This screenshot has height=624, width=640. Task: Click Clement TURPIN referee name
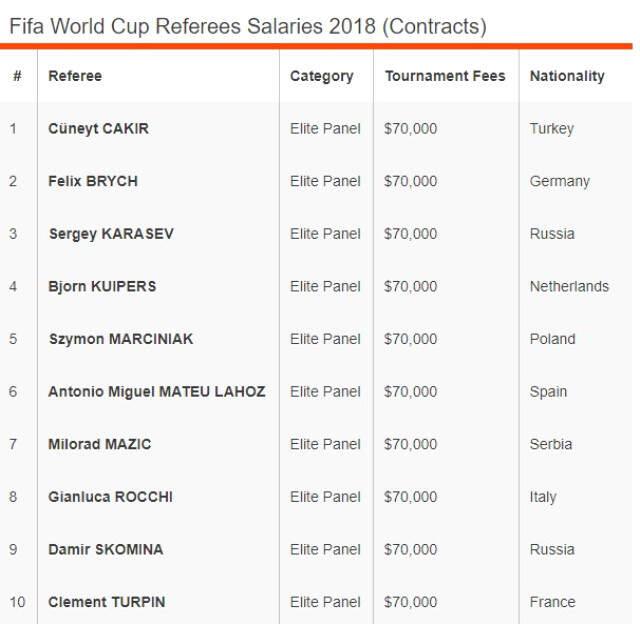click(x=107, y=602)
